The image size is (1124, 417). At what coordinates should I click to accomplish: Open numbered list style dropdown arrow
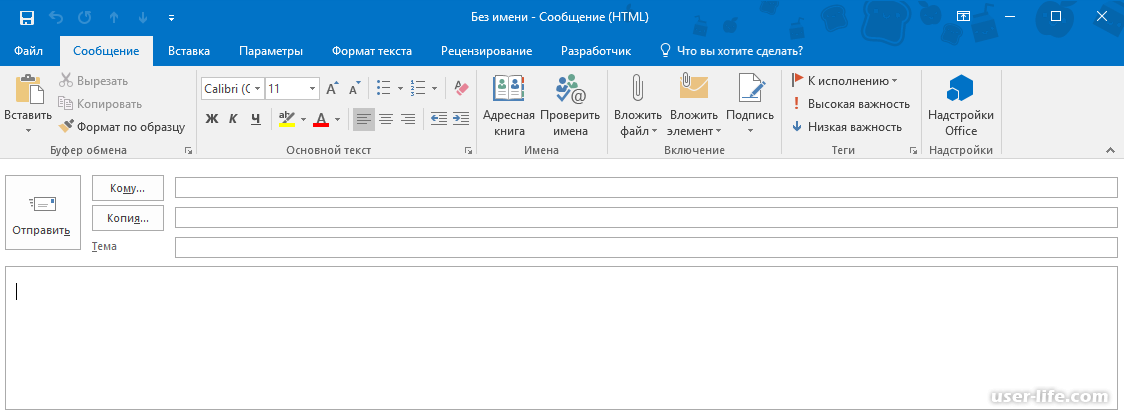[434, 89]
